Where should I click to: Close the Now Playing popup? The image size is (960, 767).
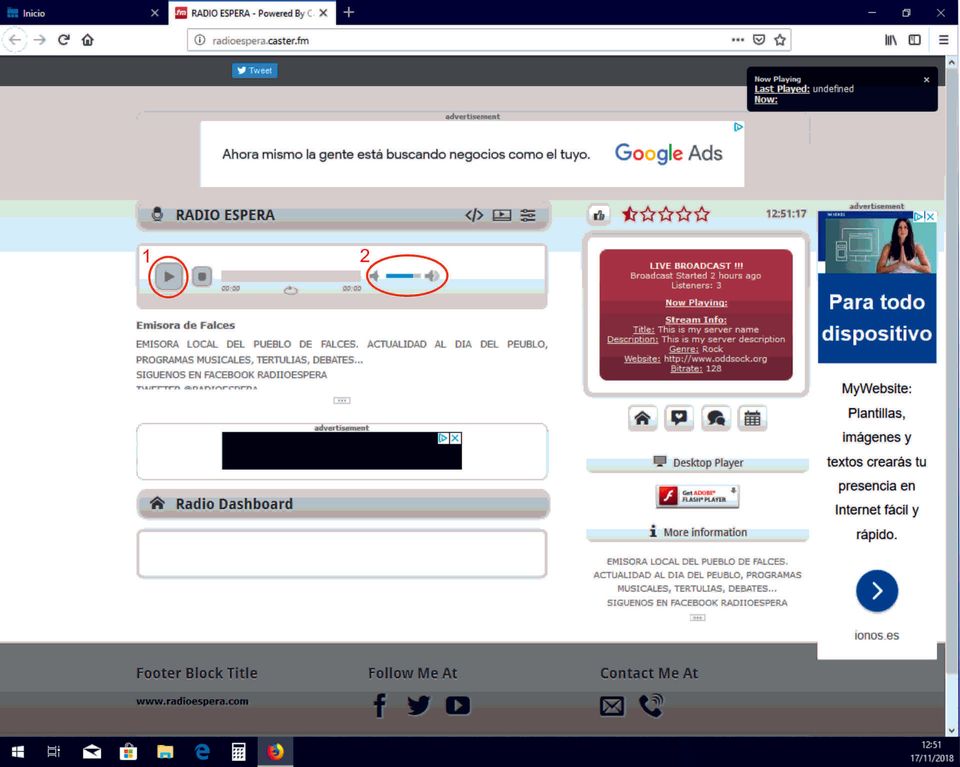926,80
